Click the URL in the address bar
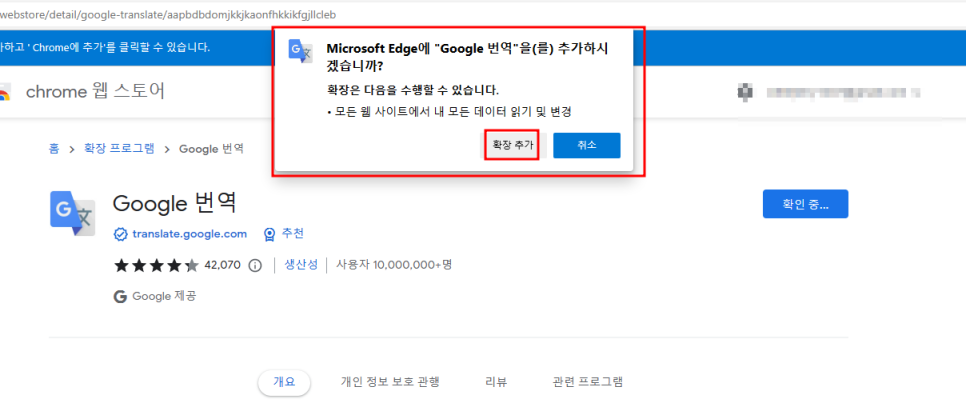Viewport: 966px width, 419px height. click(168, 14)
